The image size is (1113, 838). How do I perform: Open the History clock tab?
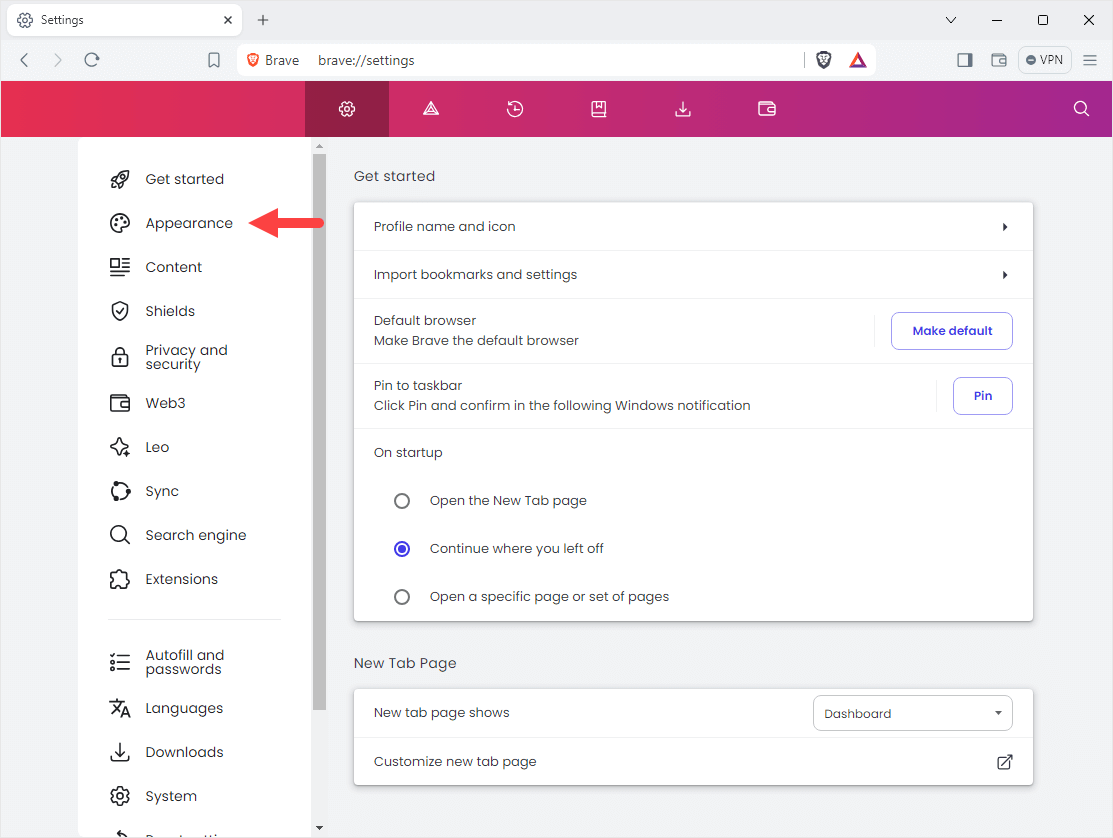pyautogui.click(x=515, y=109)
